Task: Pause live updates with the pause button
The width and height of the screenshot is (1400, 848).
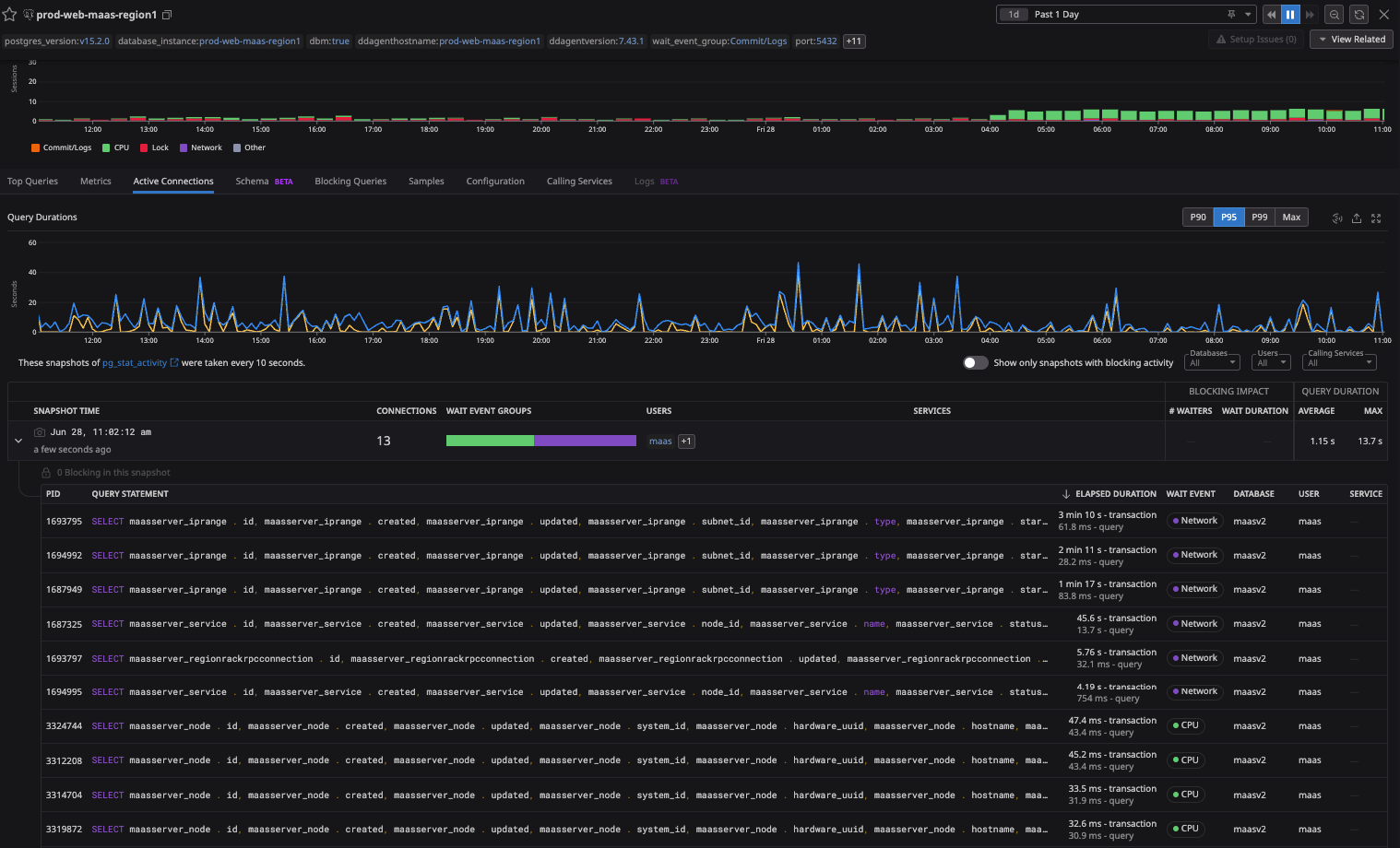Action: [x=1290, y=15]
